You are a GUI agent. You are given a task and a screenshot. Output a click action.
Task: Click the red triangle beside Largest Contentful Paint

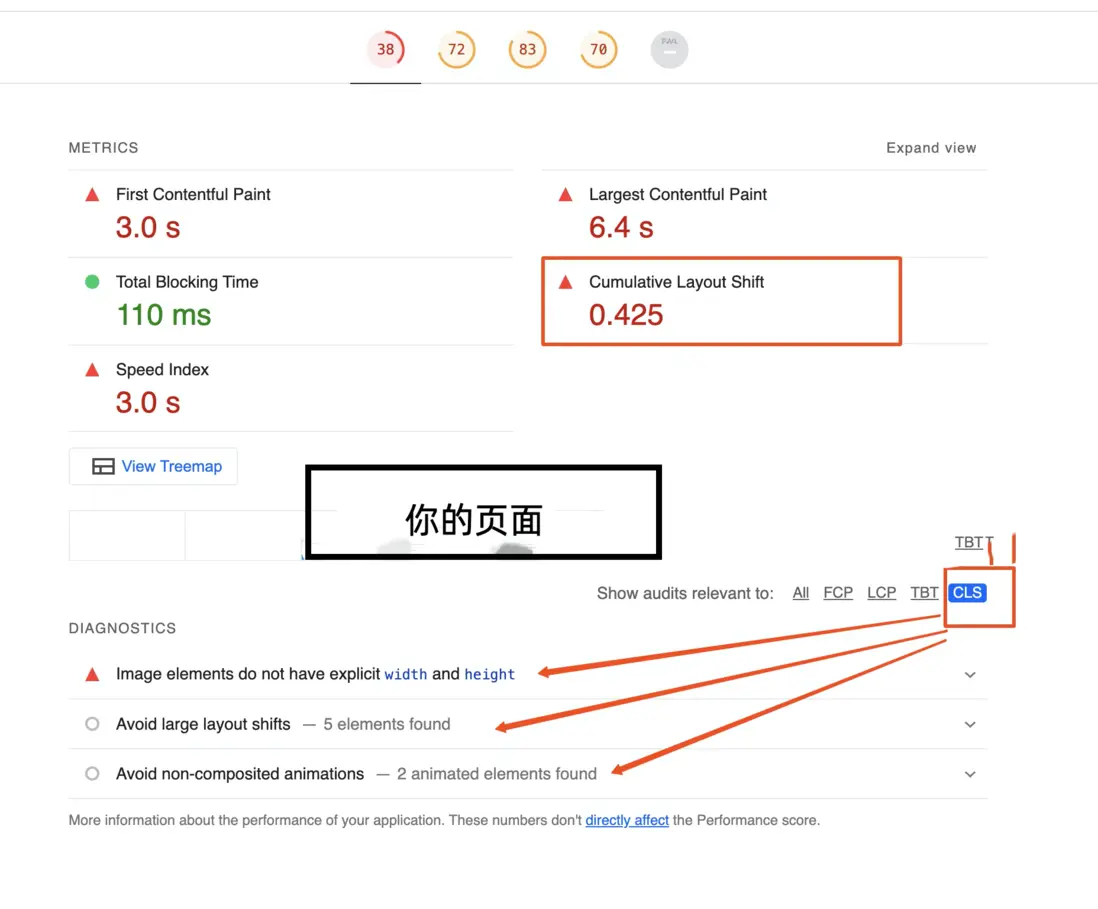tap(565, 195)
